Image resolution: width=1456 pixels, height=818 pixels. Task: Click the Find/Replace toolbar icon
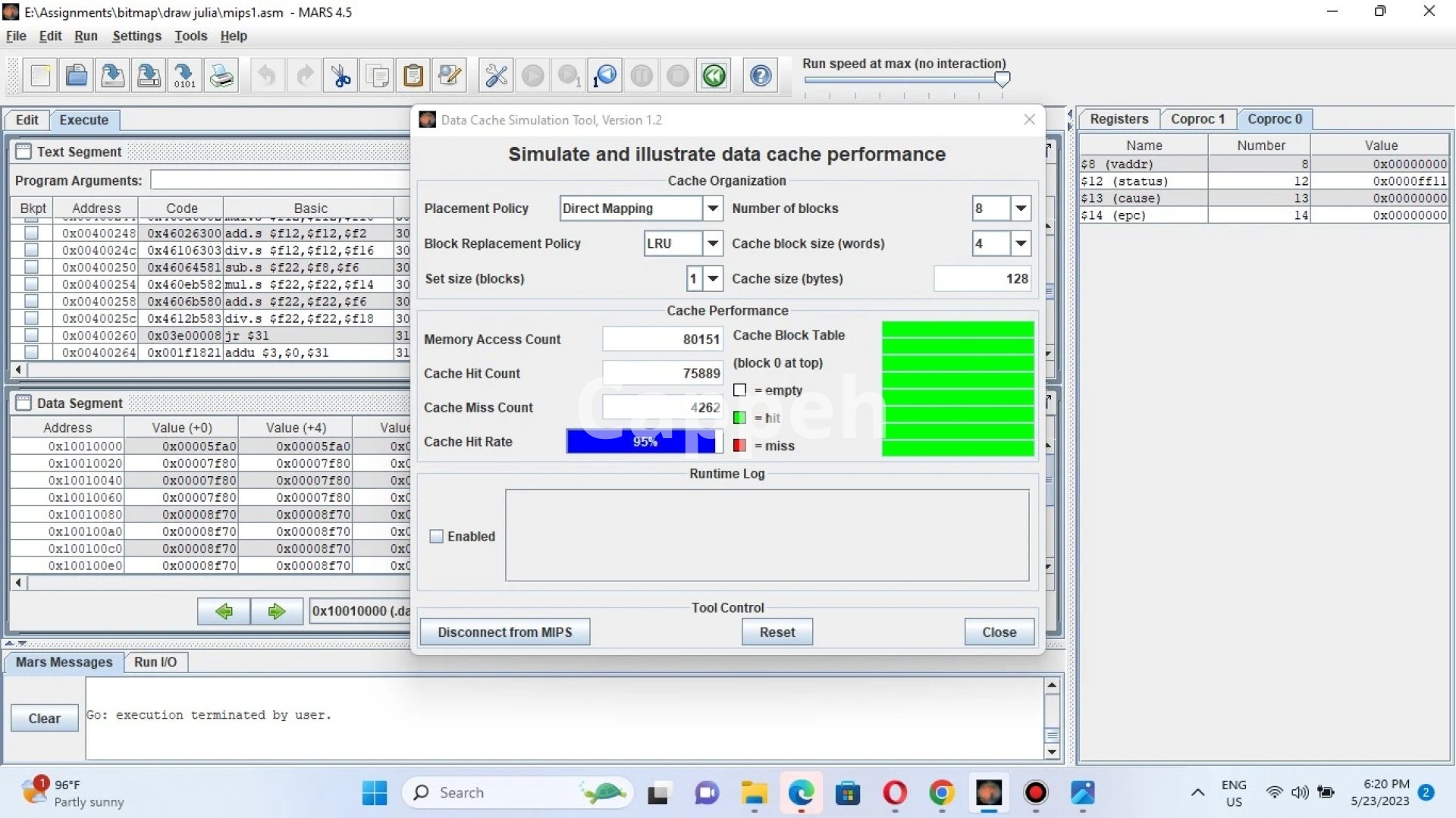pos(450,76)
